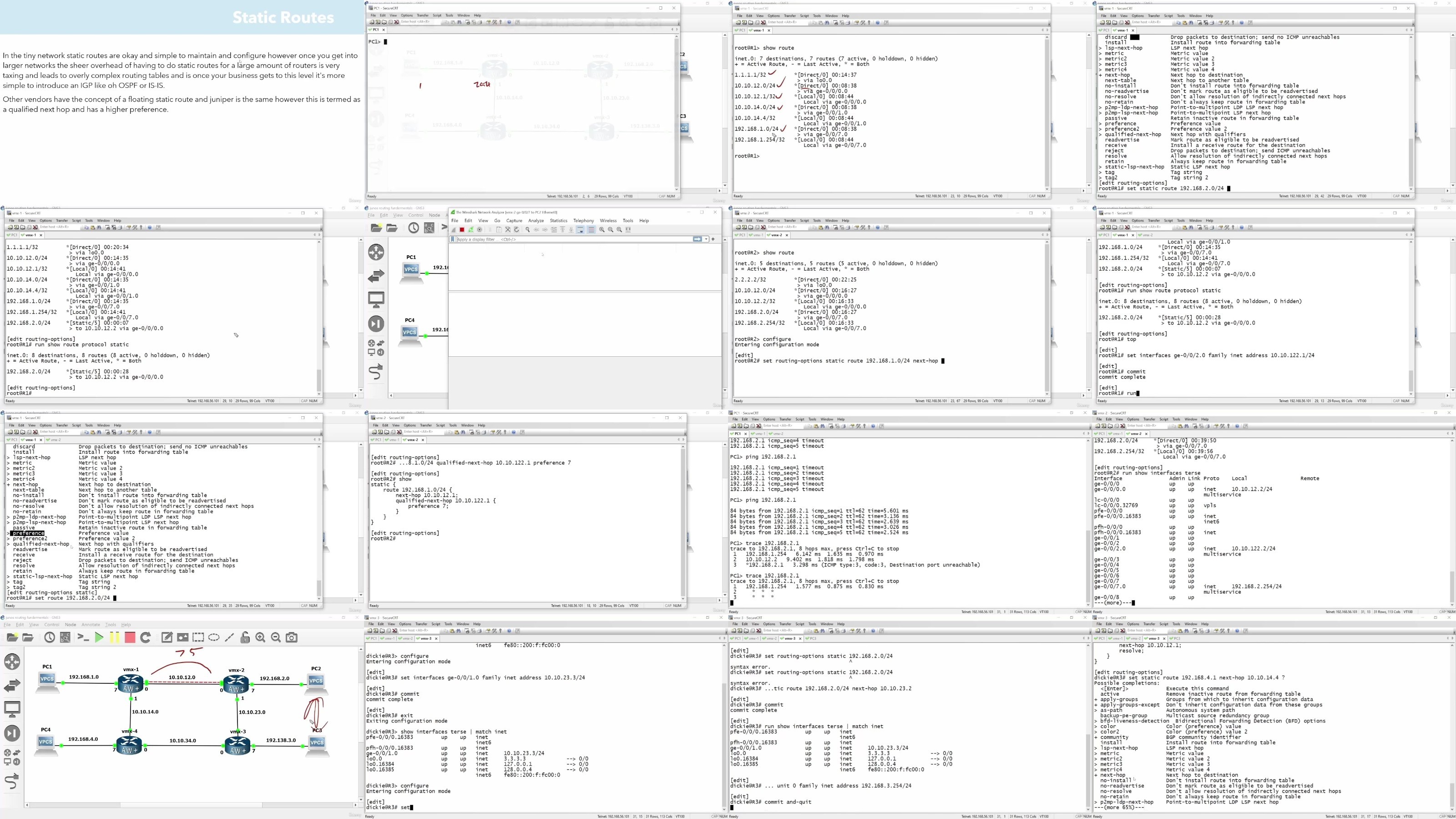Zoom in packet text in Wireshark toolbar
Screen dimensions: 1456x819
[x=602, y=230]
